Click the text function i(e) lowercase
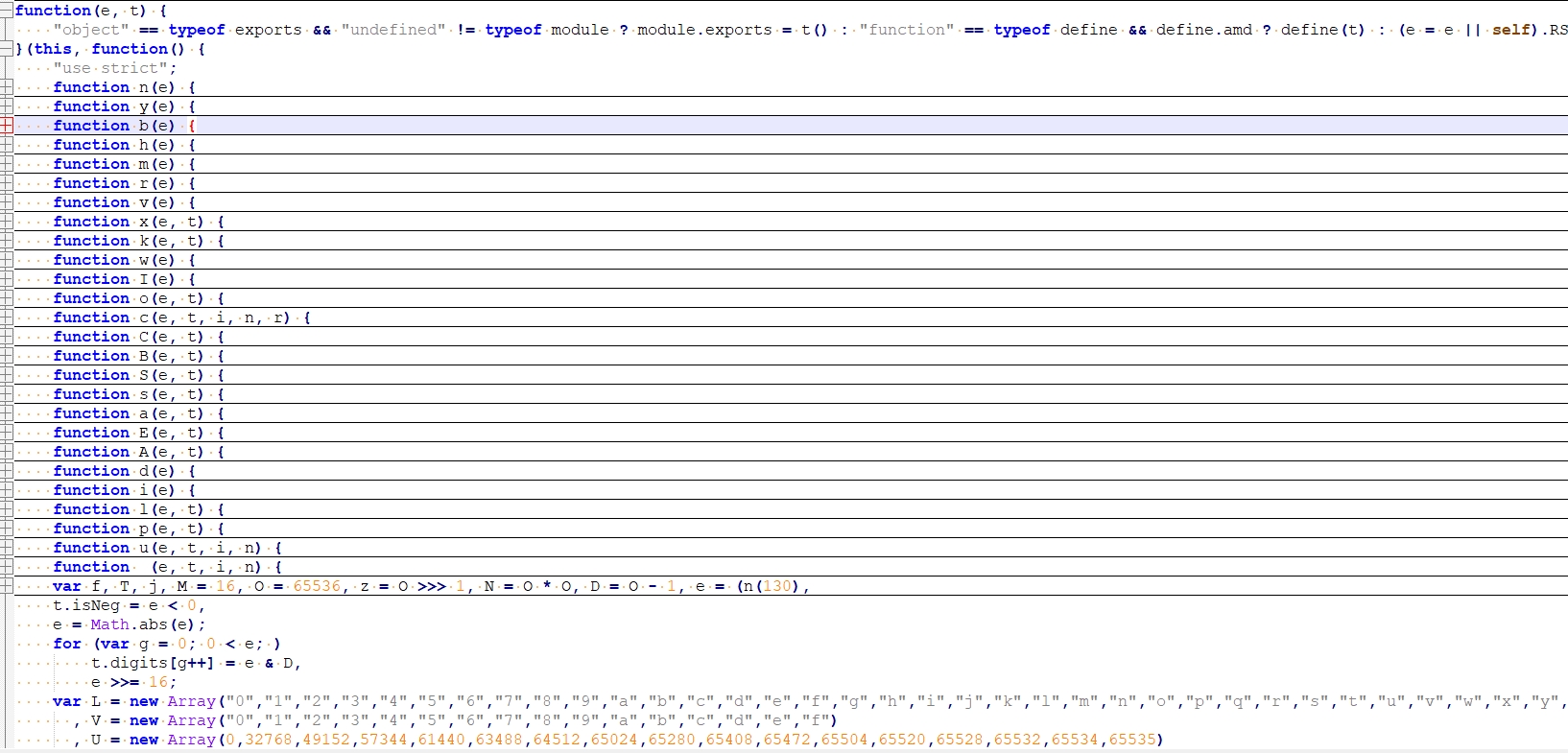Screen dimensions: 1568x753 coord(115,490)
